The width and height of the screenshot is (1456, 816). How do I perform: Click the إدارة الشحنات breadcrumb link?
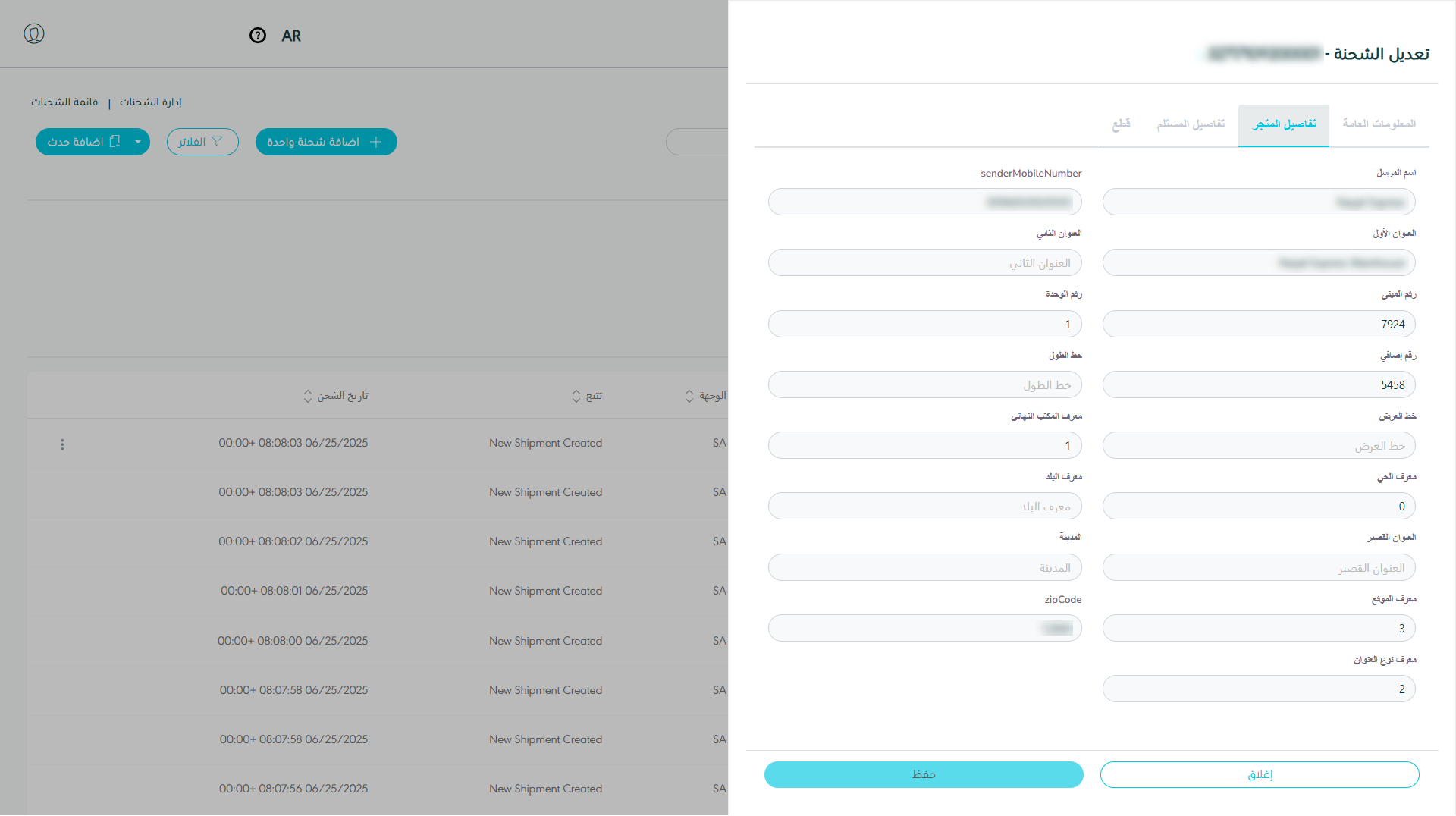[151, 102]
